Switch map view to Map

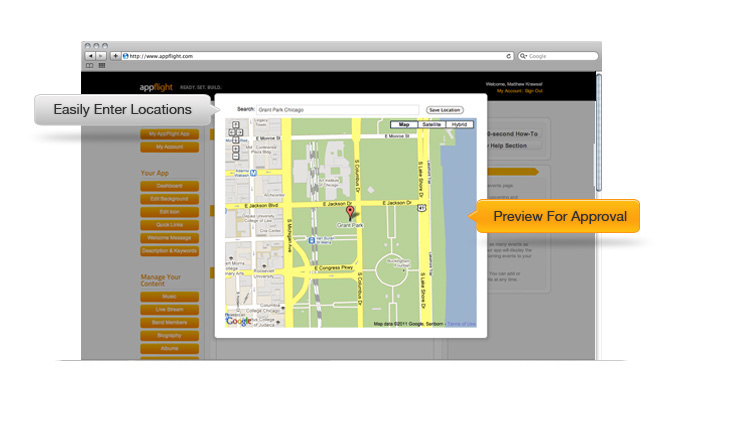[x=404, y=124]
